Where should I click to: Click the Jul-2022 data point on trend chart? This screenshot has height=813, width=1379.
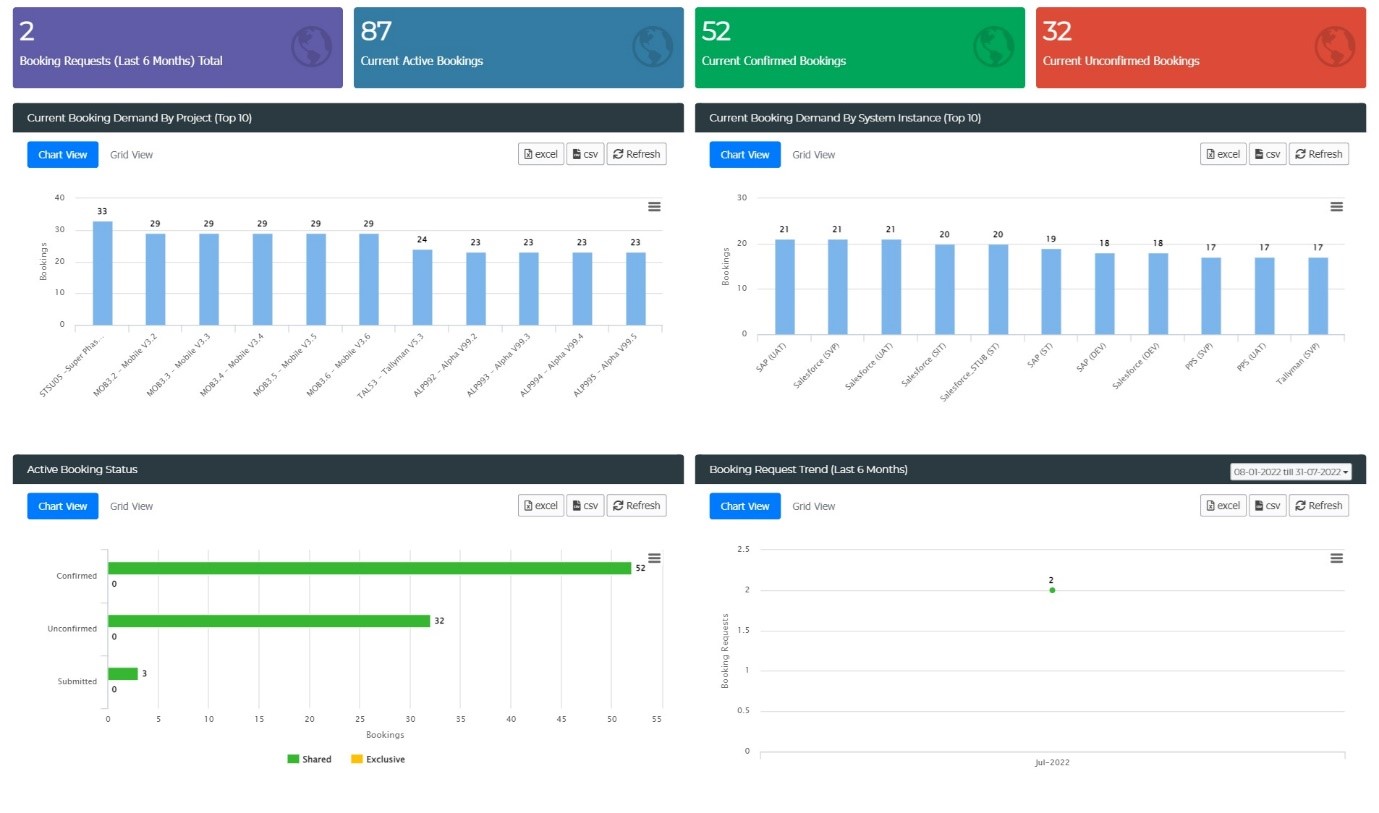pos(1052,590)
